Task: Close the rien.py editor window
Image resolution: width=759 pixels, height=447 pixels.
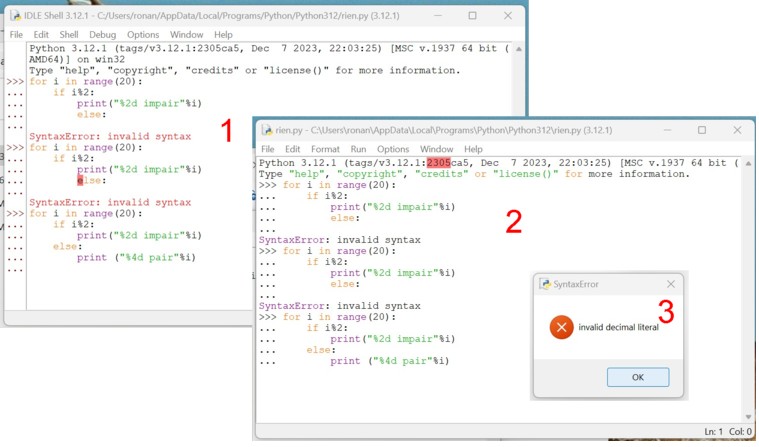Action: [x=737, y=130]
